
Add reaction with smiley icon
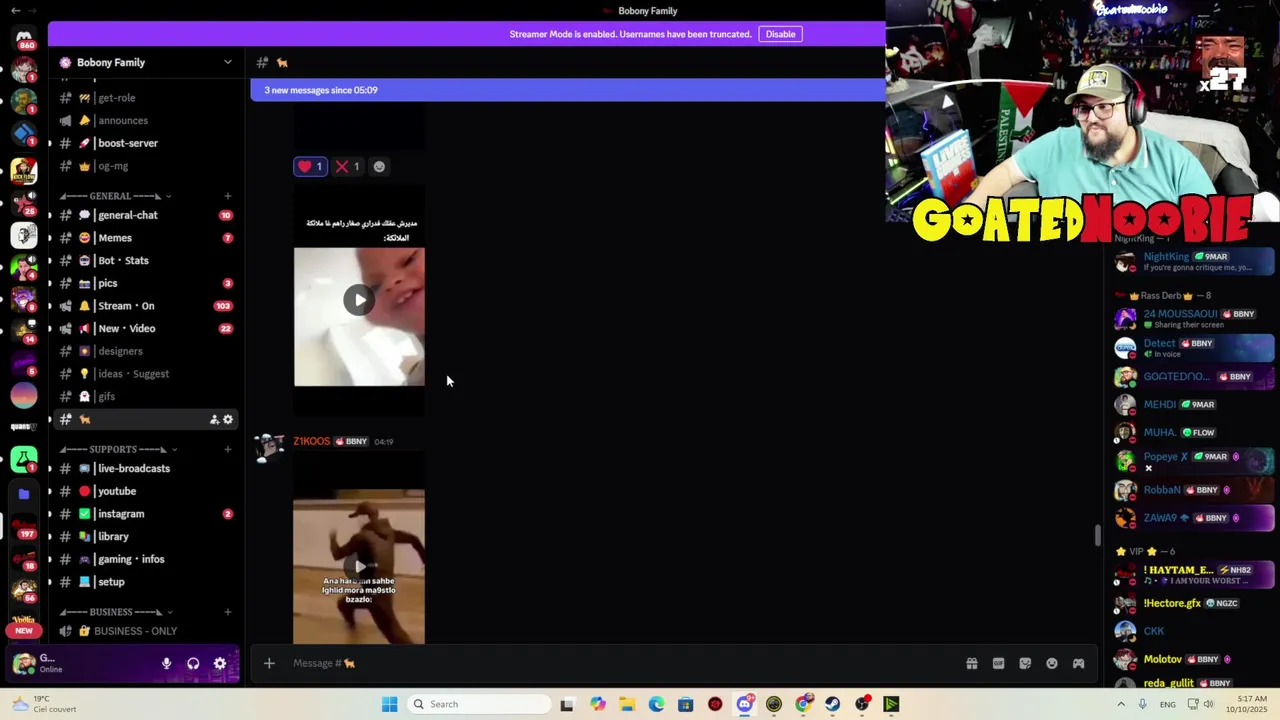coord(379,167)
